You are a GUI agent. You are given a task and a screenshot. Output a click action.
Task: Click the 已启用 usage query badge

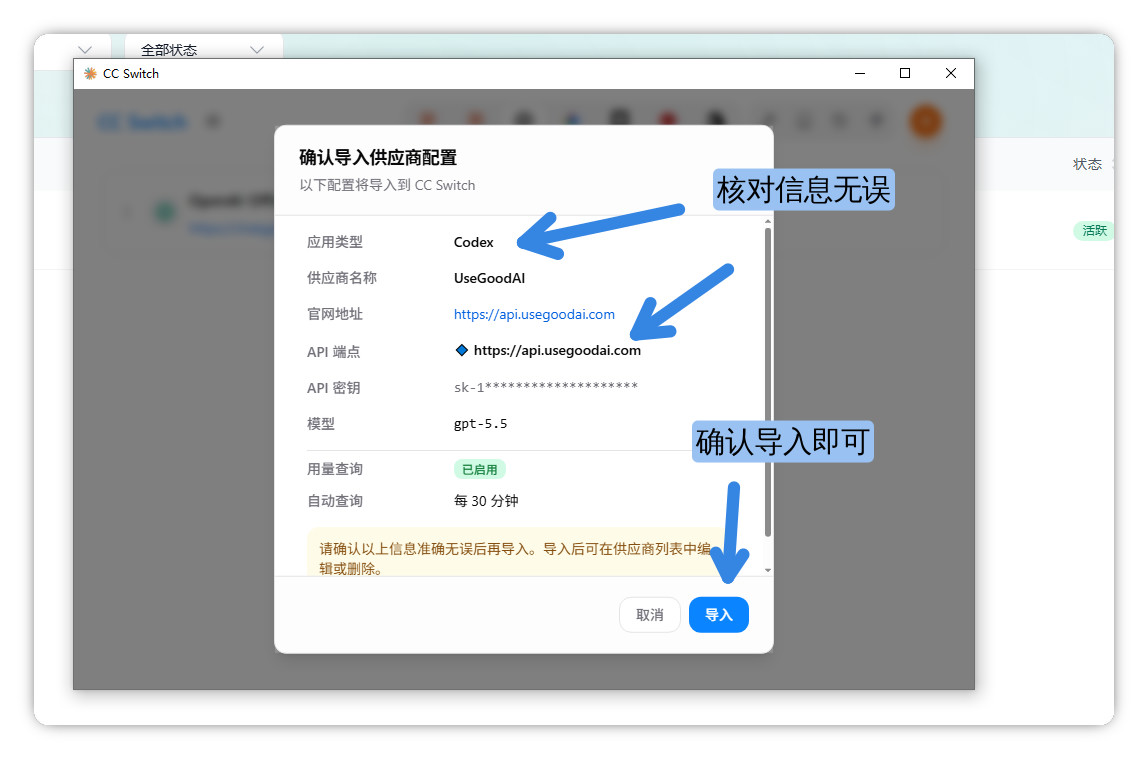tap(480, 469)
